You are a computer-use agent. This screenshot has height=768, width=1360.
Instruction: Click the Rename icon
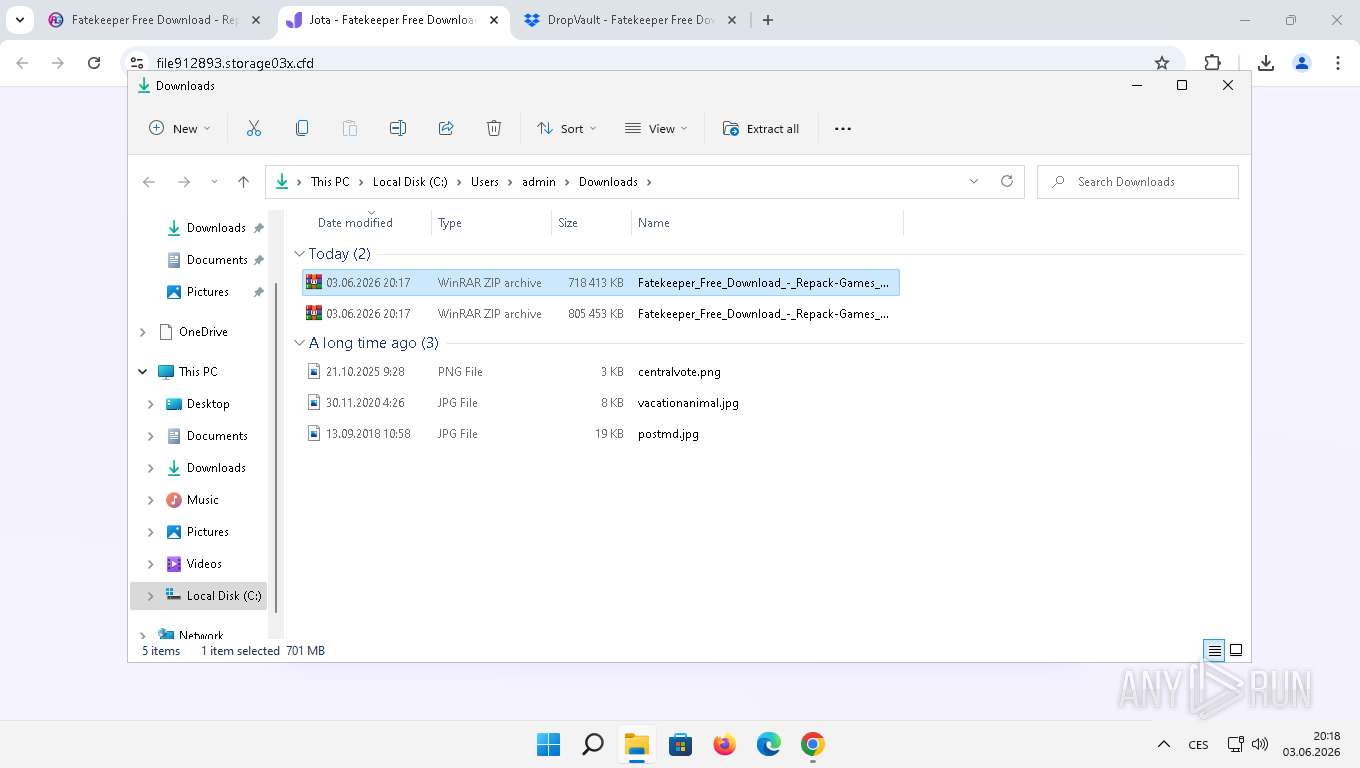pos(398,128)
